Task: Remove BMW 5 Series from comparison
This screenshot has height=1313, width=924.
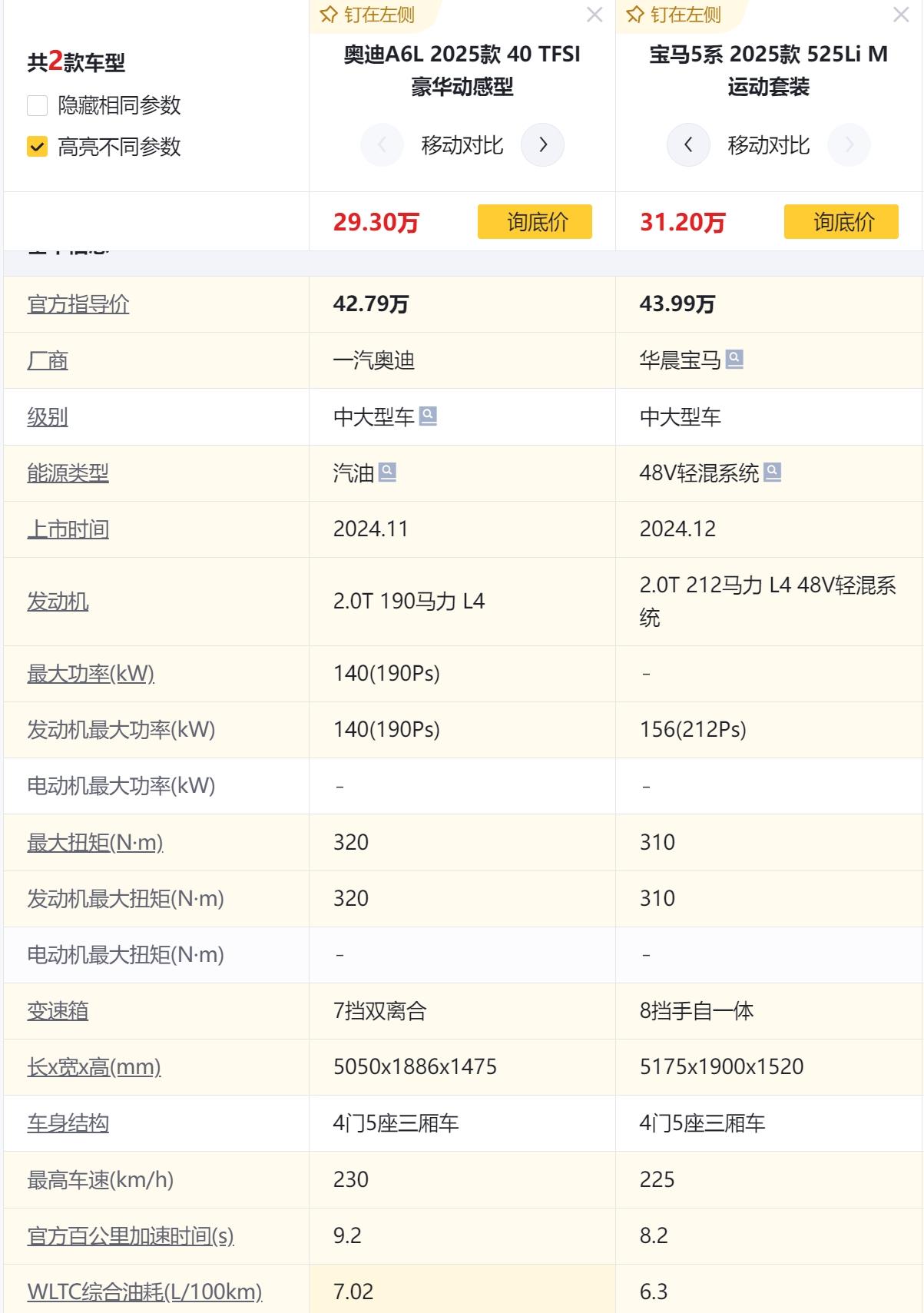Action: tap(901, 15)
